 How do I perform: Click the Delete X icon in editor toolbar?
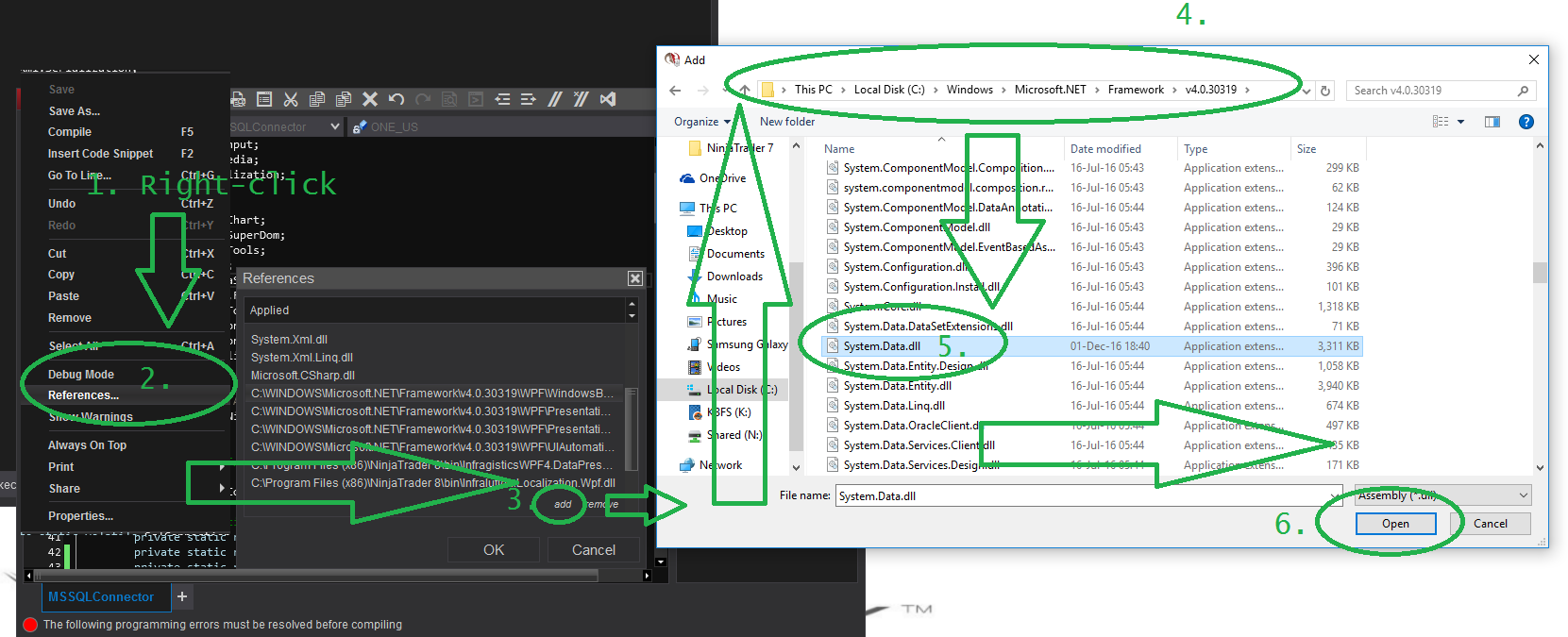[370, 99]
